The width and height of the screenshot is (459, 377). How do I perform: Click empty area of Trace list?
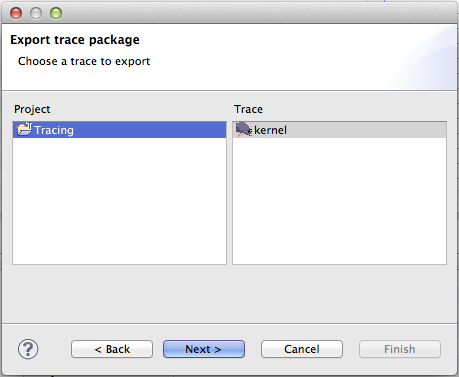point(339,201)
